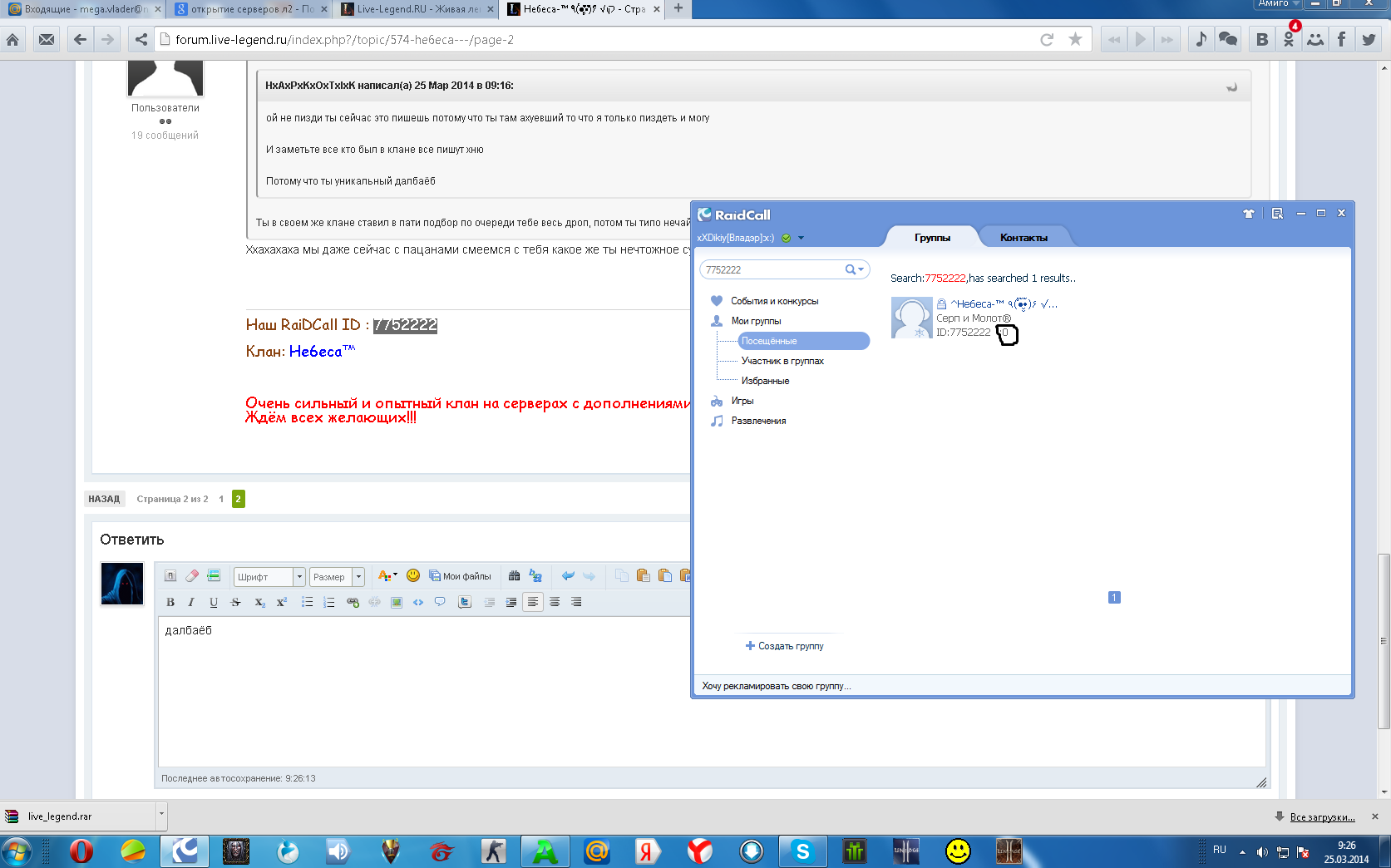The width and height of the screenshot is (1391, 868).
Task: Right-align text in the reply editor
Action: [x=576, y=602]
